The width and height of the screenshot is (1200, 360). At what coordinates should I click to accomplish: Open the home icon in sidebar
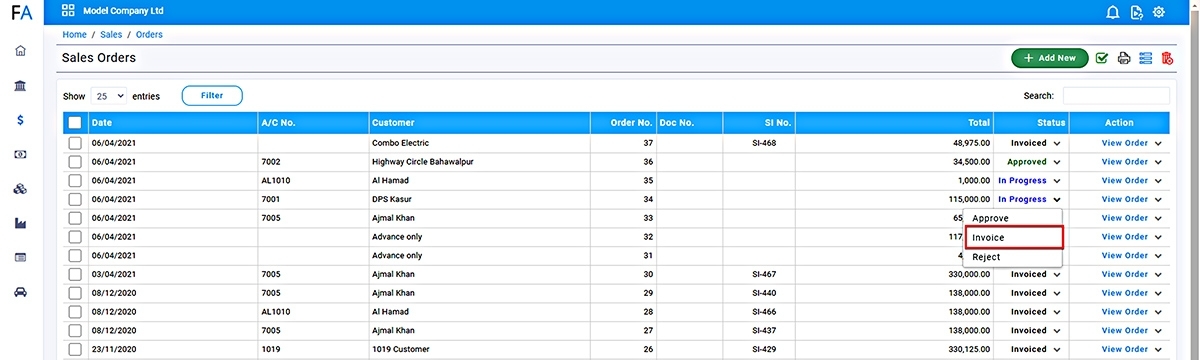(x=20, y=51)
